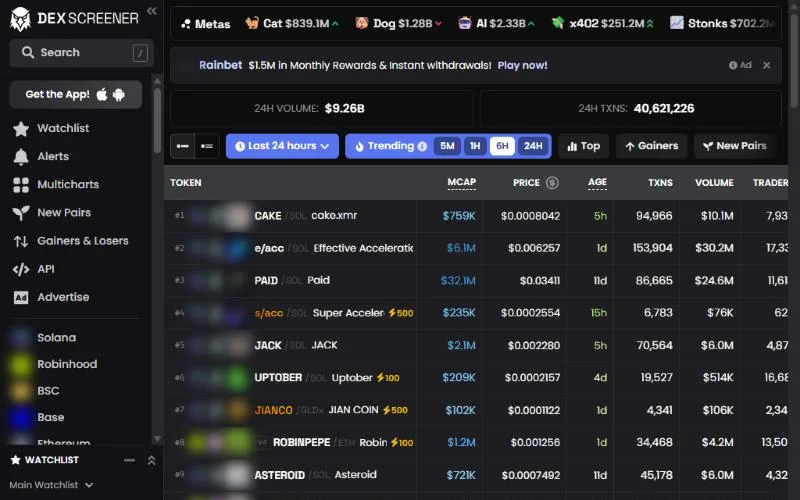Expand the Watchlist panel double chevron
The width and height of the screenshot is (800, 500).
tap(152, 460)
